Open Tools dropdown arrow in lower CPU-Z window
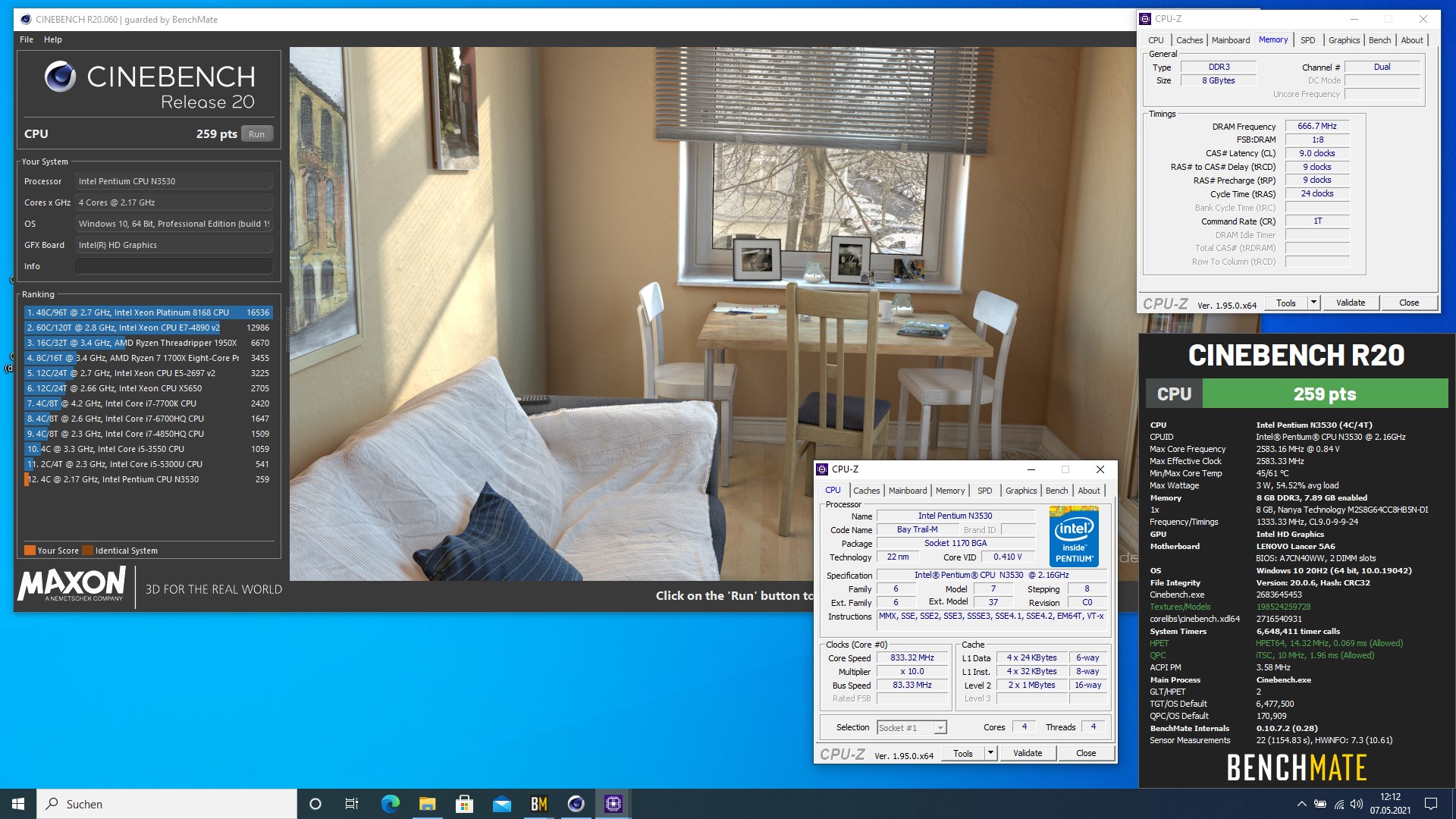 [x=990, y=753]
